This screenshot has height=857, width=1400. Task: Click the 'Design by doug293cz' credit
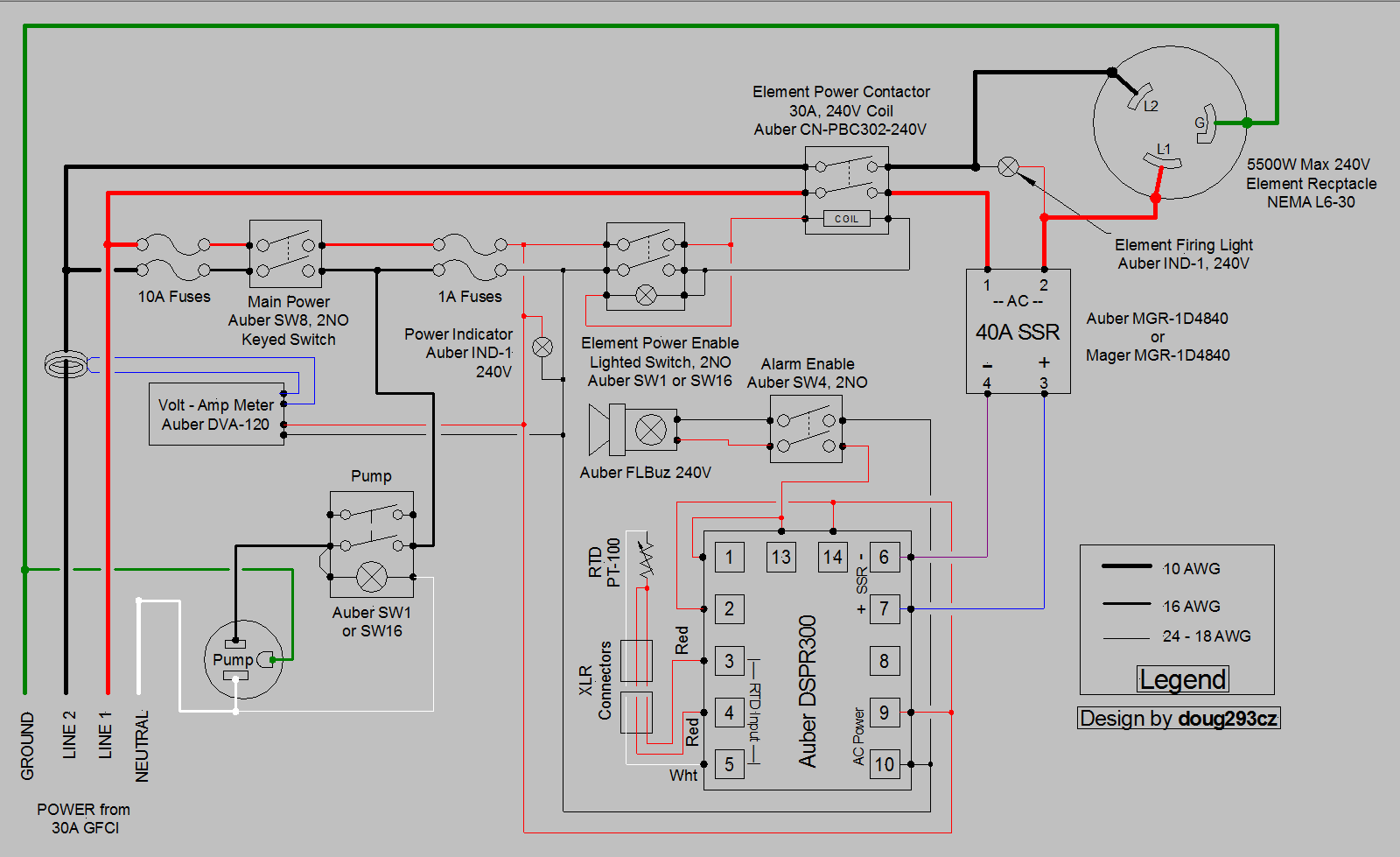pyautogui.click(x=1179, y=719)
